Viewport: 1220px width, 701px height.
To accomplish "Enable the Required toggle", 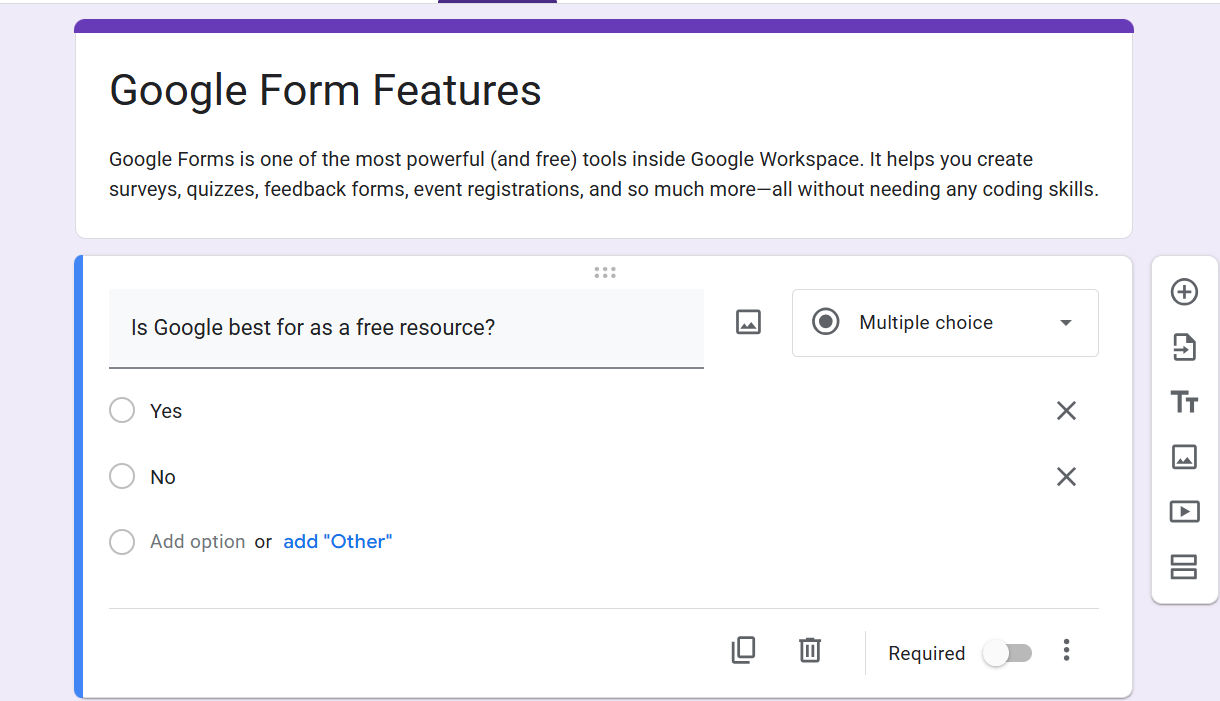I will (x=1007, y=652).
